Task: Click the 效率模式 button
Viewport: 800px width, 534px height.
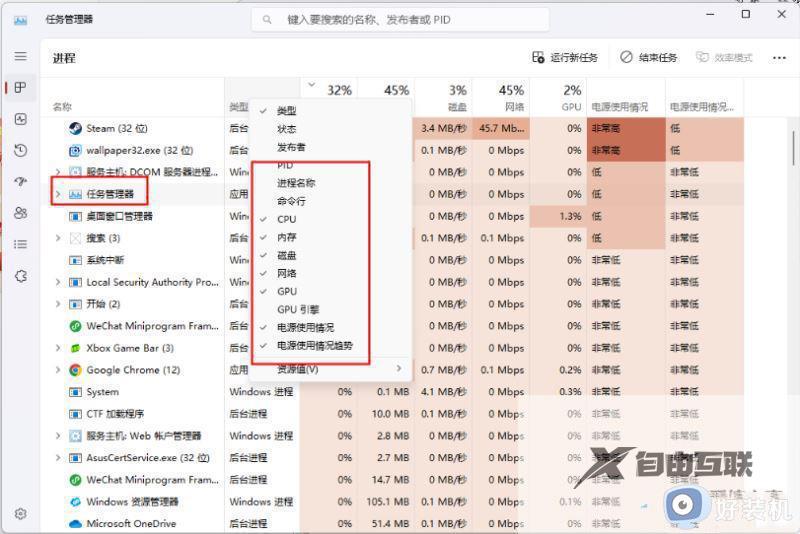Action: pyautogui.click(x=724, y=58)
